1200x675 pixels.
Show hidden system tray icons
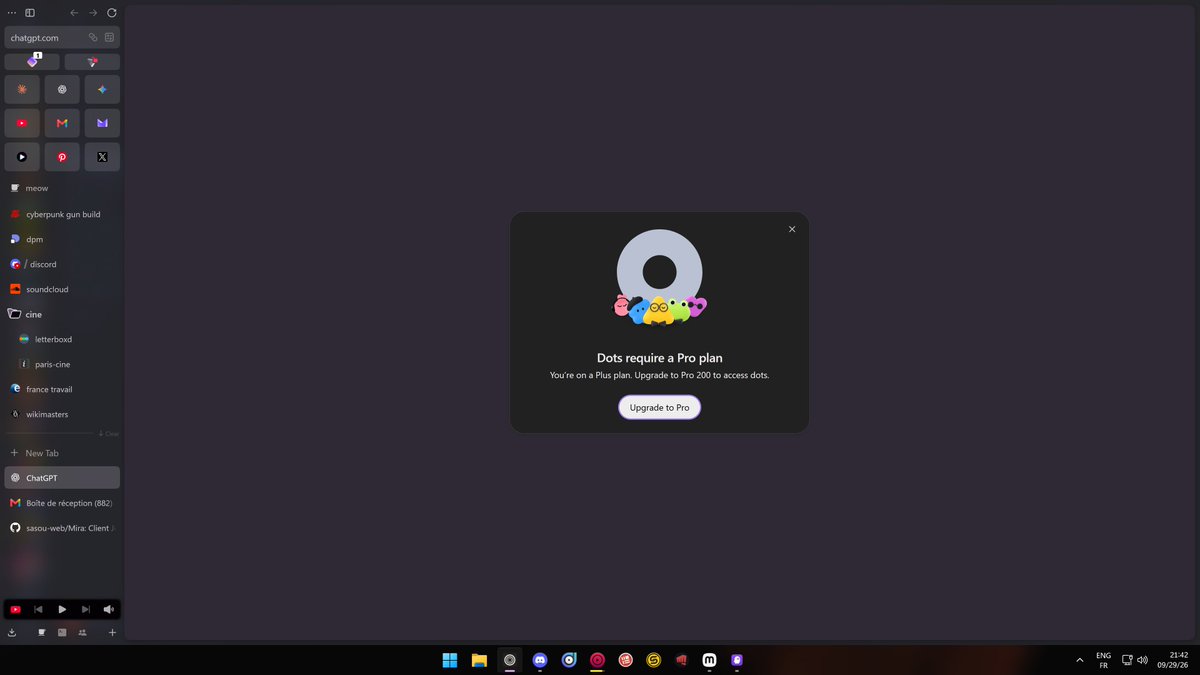1079,660
